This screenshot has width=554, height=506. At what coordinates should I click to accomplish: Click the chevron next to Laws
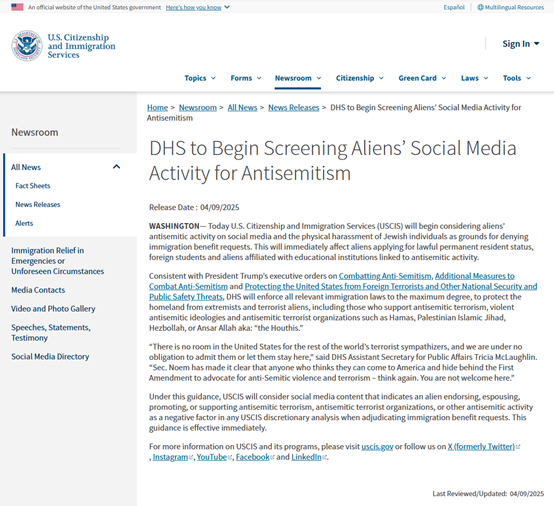[x=486, y=78]
